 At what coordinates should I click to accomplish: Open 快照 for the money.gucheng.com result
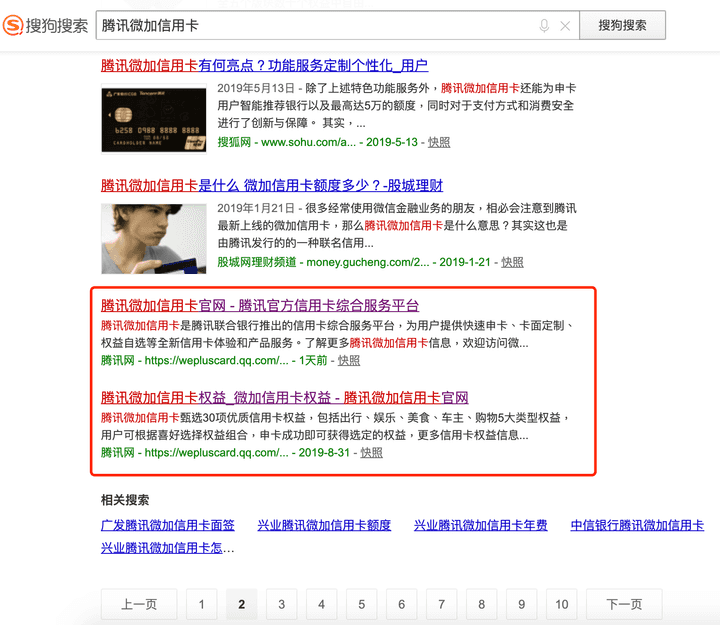[x=512, y=262]
